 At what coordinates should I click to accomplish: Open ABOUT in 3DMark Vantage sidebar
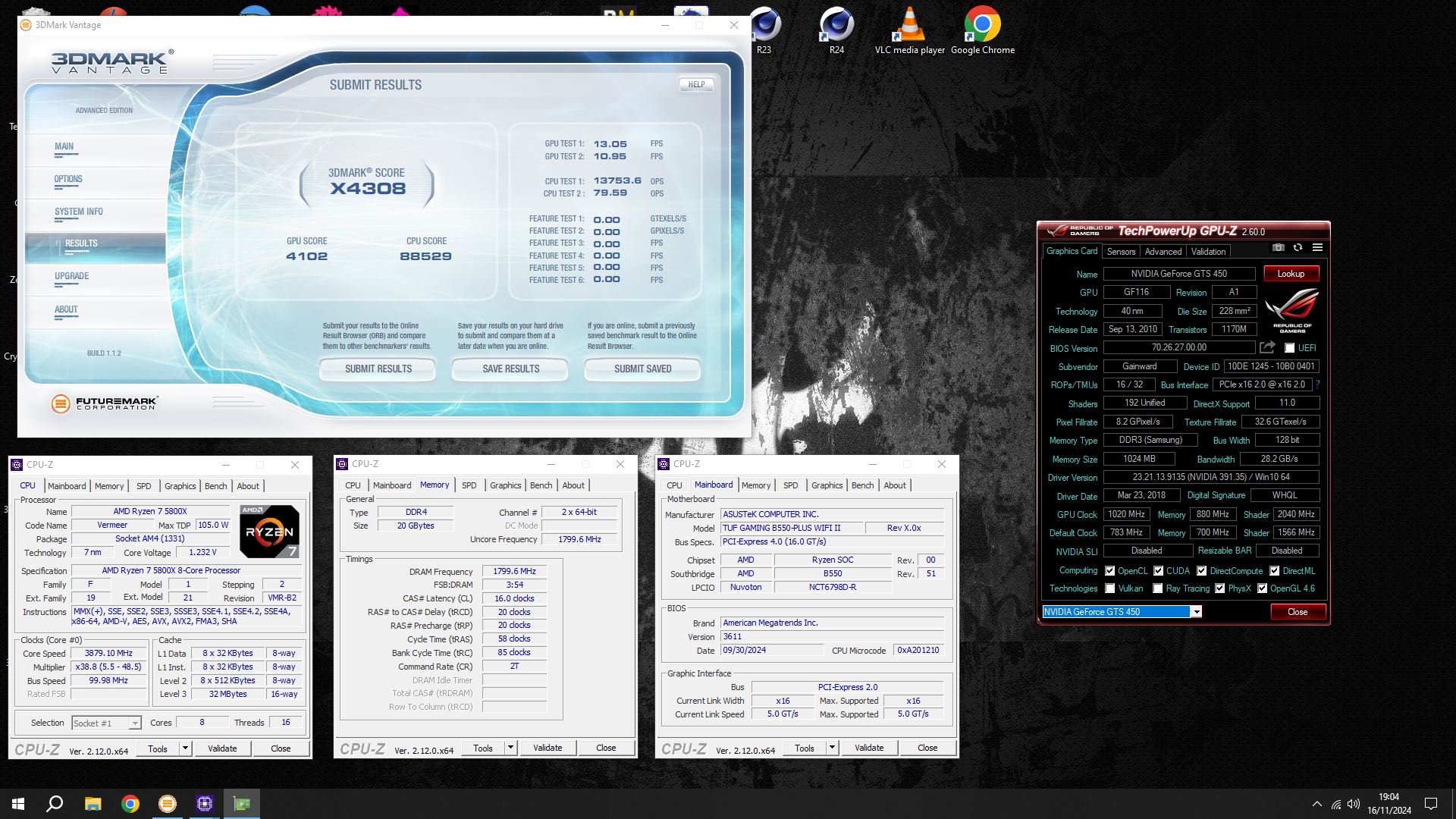pyautogui.click(x=95, y=312)
